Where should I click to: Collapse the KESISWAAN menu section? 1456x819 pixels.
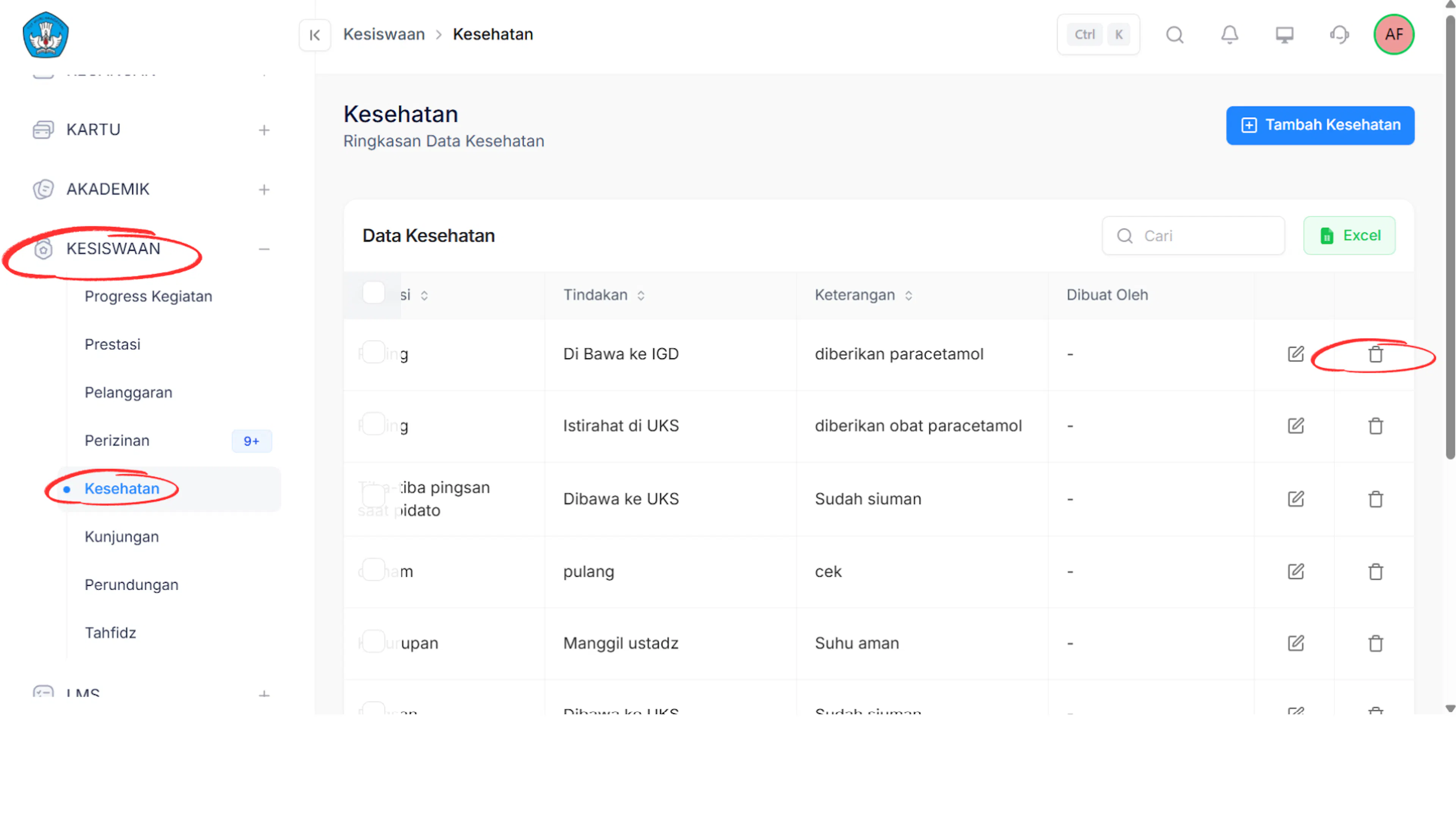coord(264,249)
